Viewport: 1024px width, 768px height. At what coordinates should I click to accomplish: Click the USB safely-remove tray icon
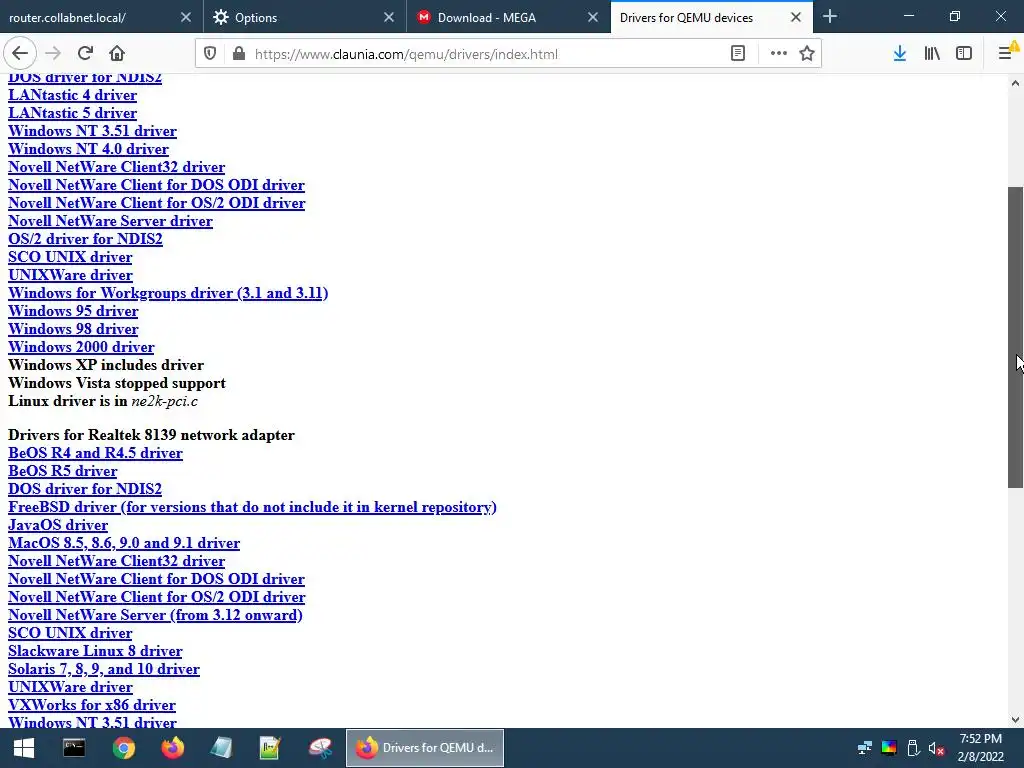click(x=913, y=748)
